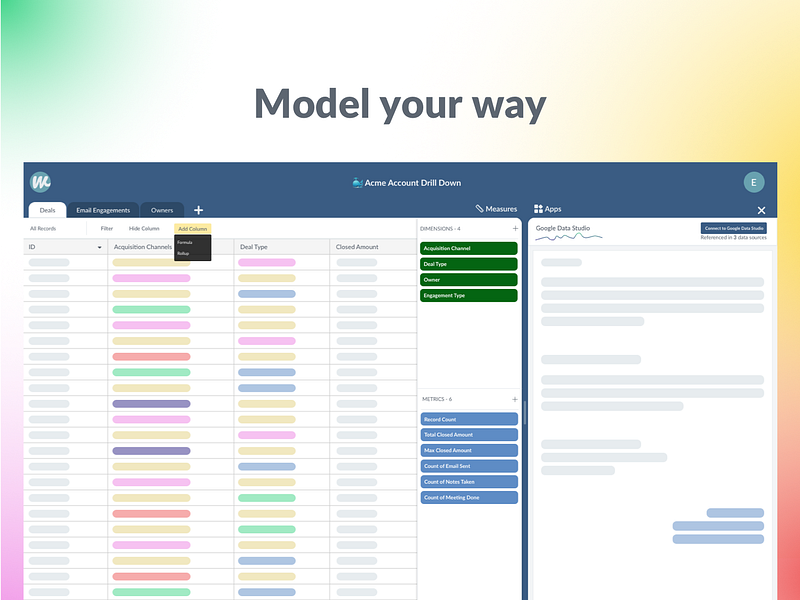This screenshot has height=600, width=800.
Task: Add a new metric with plus icon
Action: click(x=514, y=399)
